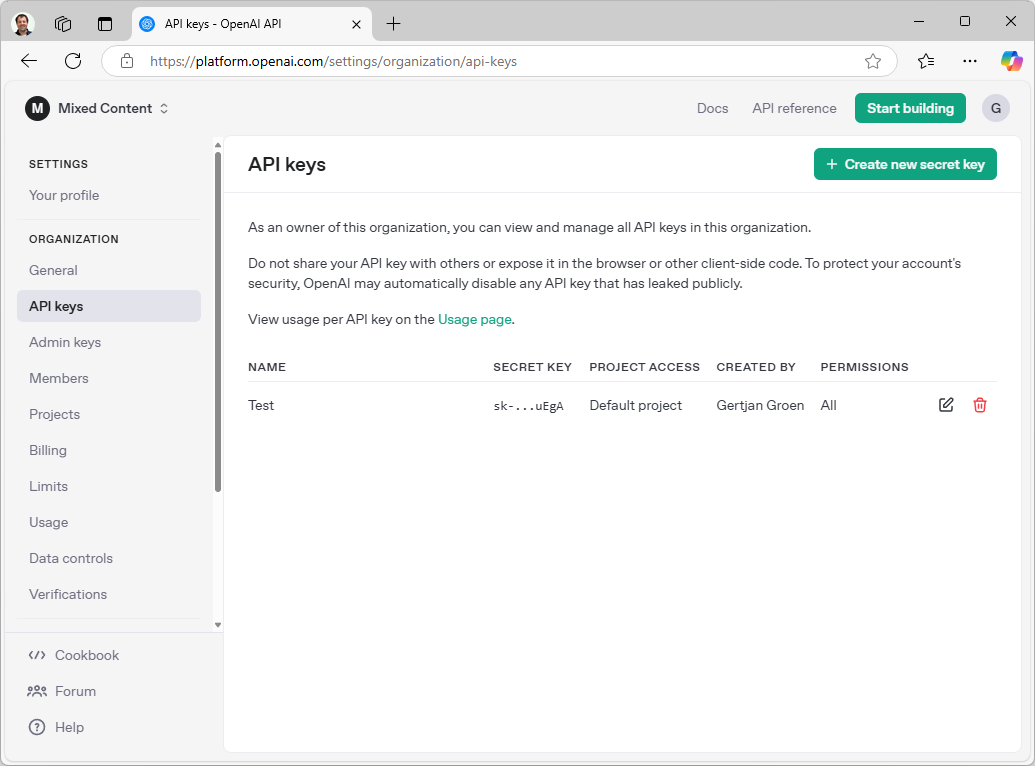
Task: Open the Help link
Action: click(56, 727)
